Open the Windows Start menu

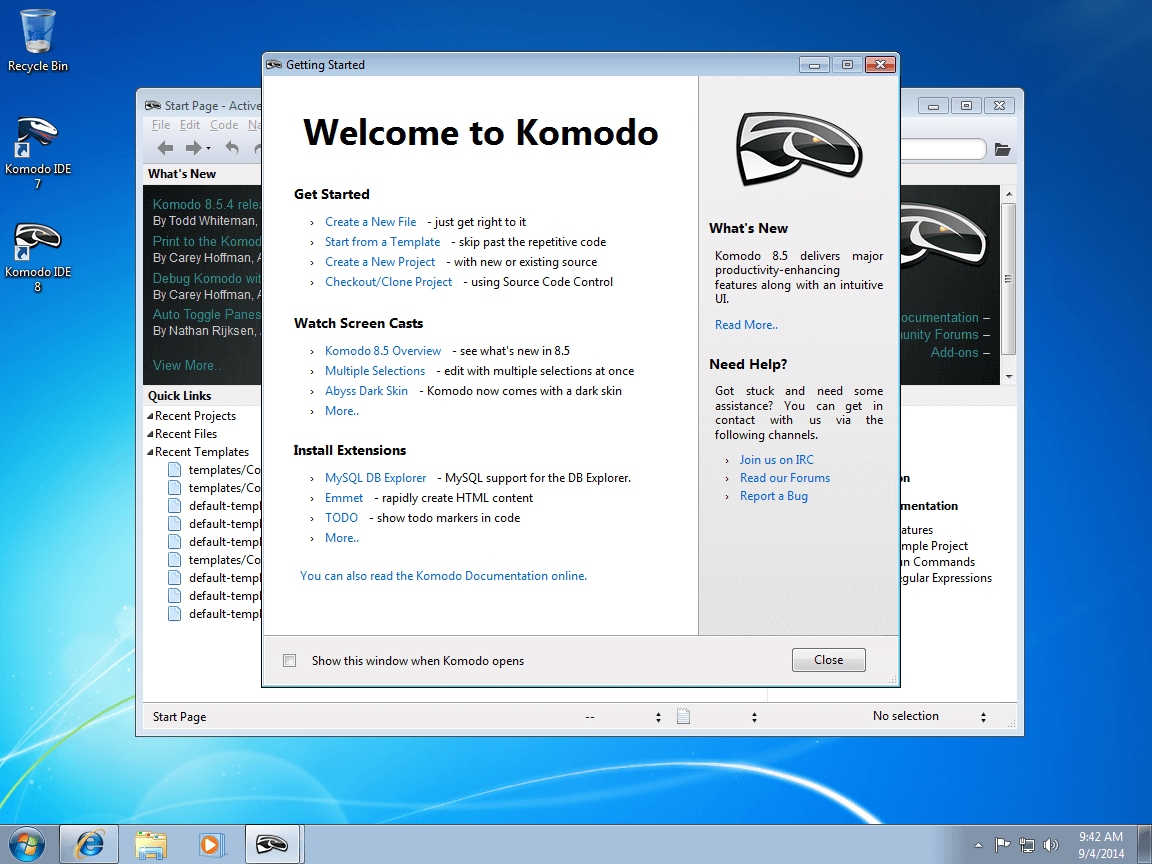coord(26,845)
